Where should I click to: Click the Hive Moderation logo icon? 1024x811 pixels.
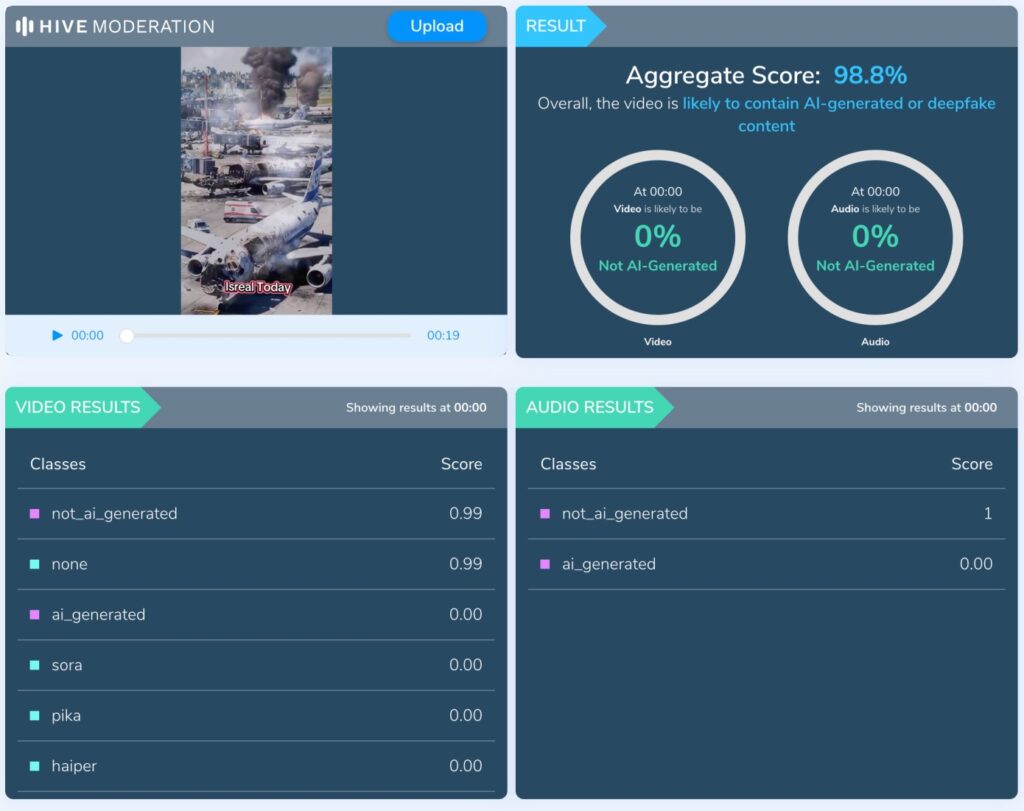(24, 26)
